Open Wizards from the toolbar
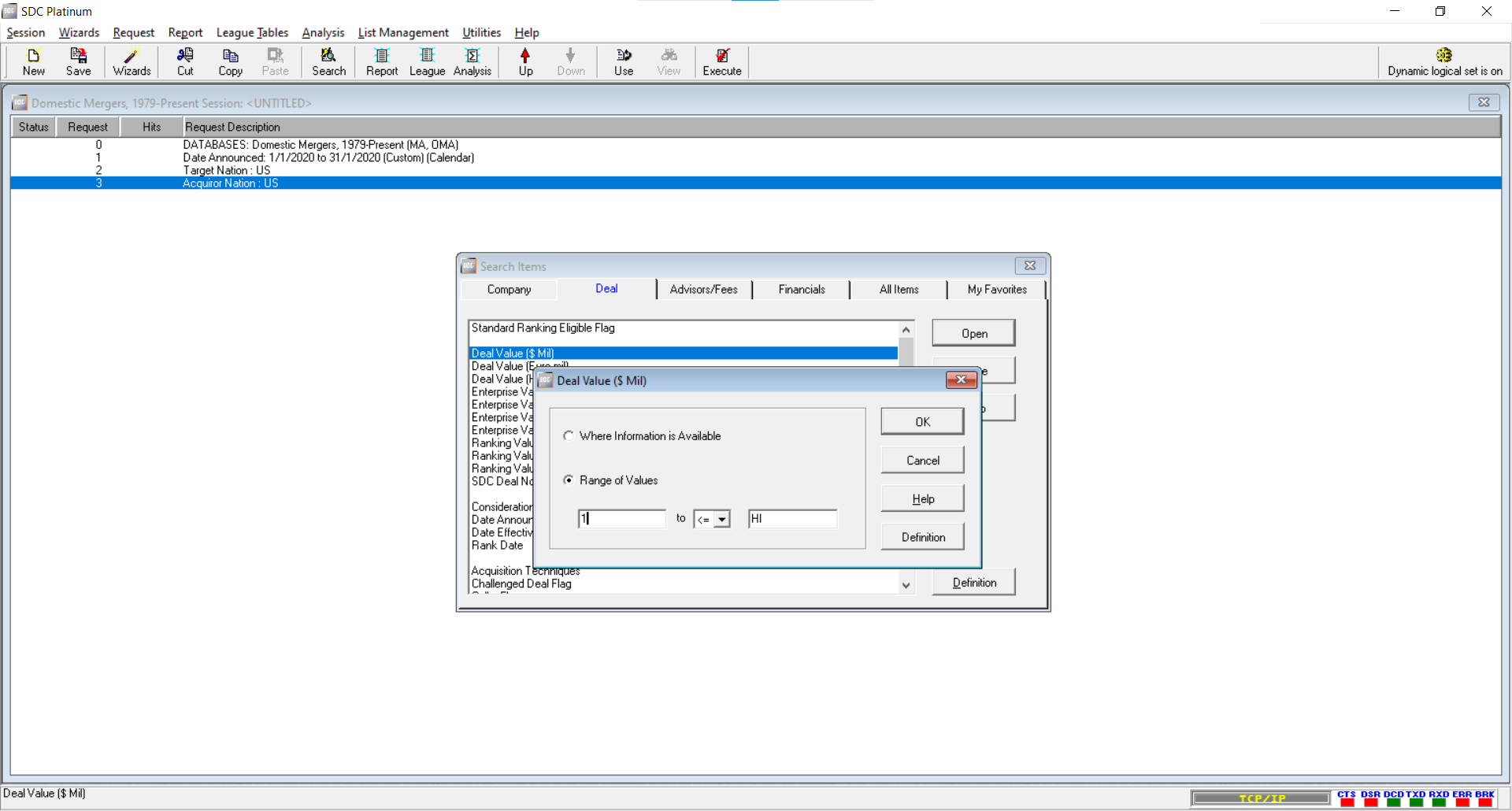Image resolution: width=1512 pixels, height=811 pixels. [x=132, y=61]
